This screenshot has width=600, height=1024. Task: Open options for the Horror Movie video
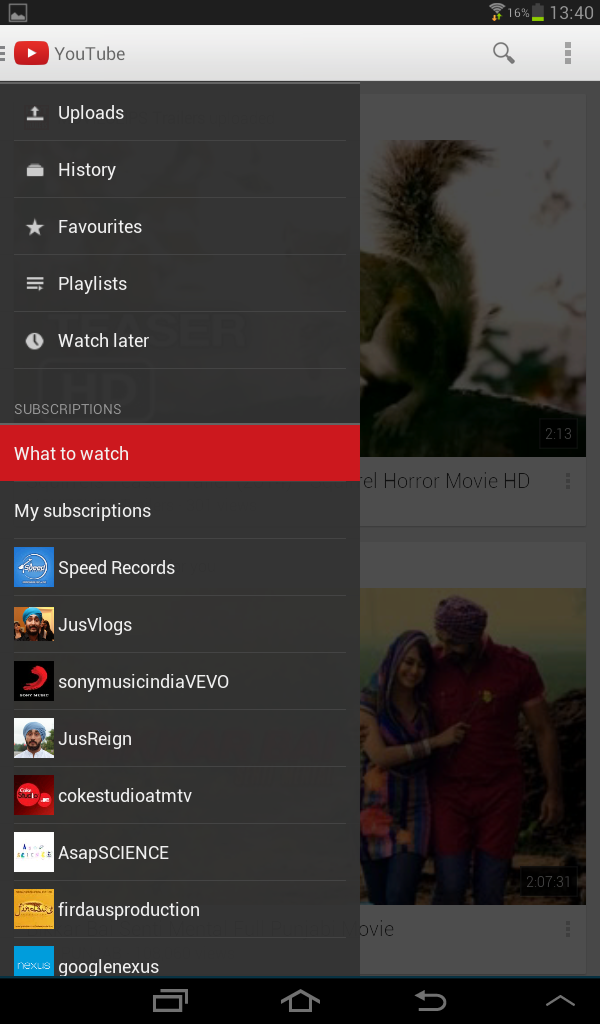pyautogui.click(x=568, y=482)
